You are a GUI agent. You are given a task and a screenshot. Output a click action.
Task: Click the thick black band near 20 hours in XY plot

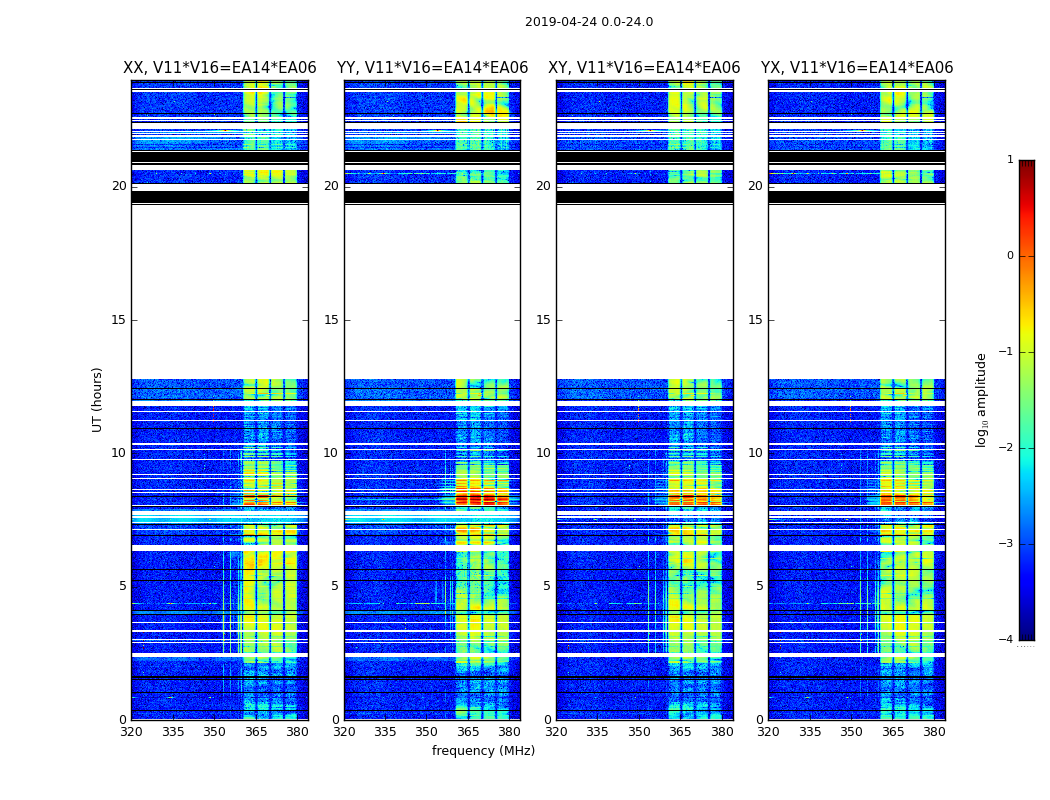point(644,197)
